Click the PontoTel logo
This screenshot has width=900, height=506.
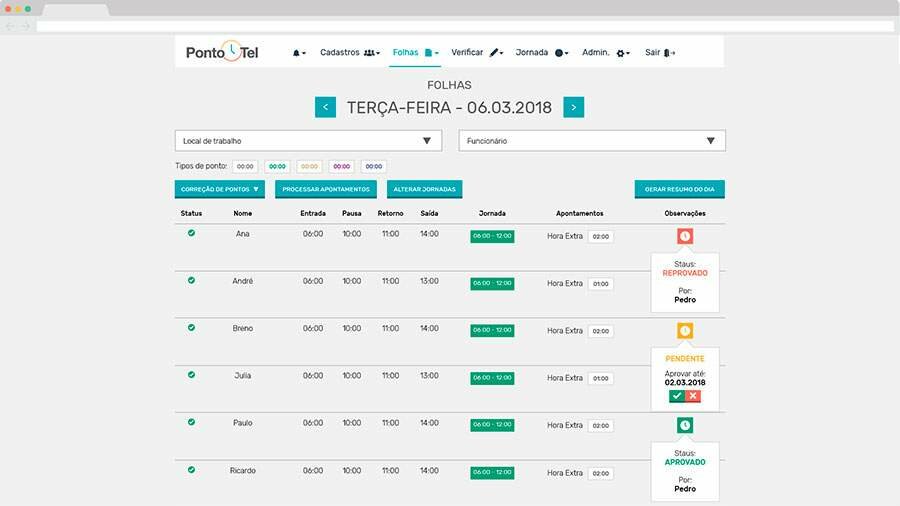(x=222, y=52)
